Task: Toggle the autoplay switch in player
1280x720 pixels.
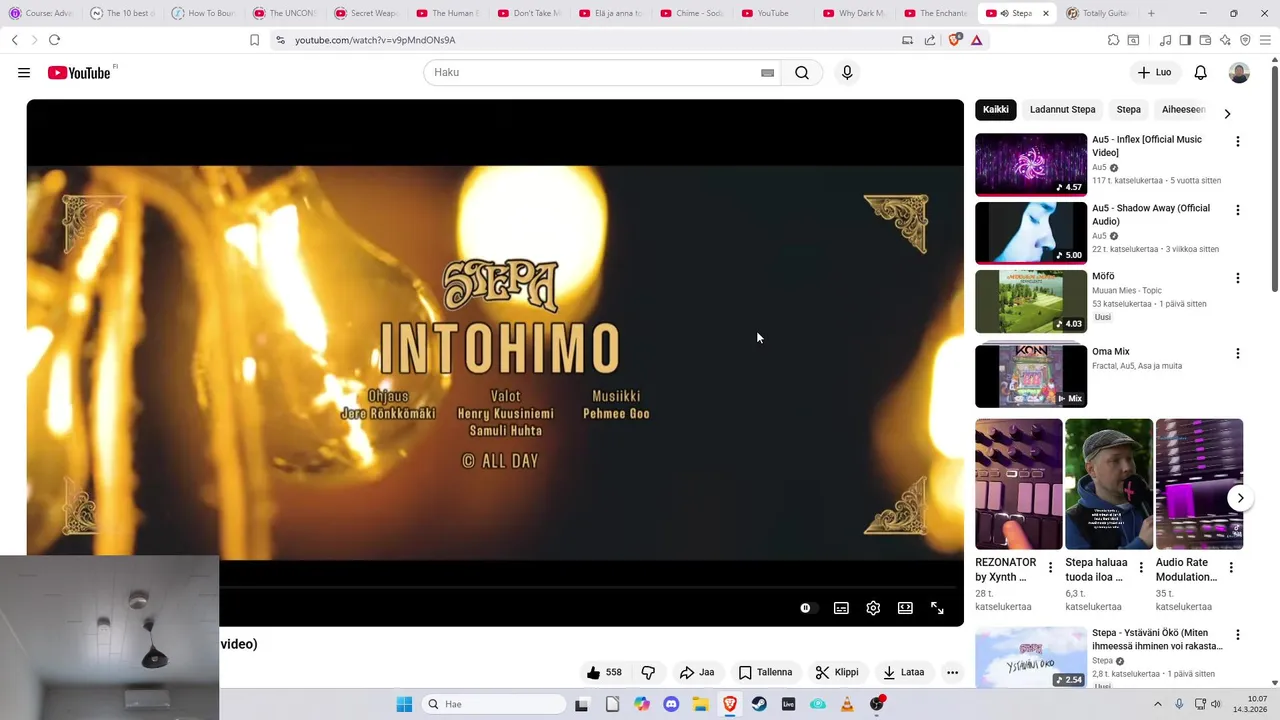Action: 808,608
